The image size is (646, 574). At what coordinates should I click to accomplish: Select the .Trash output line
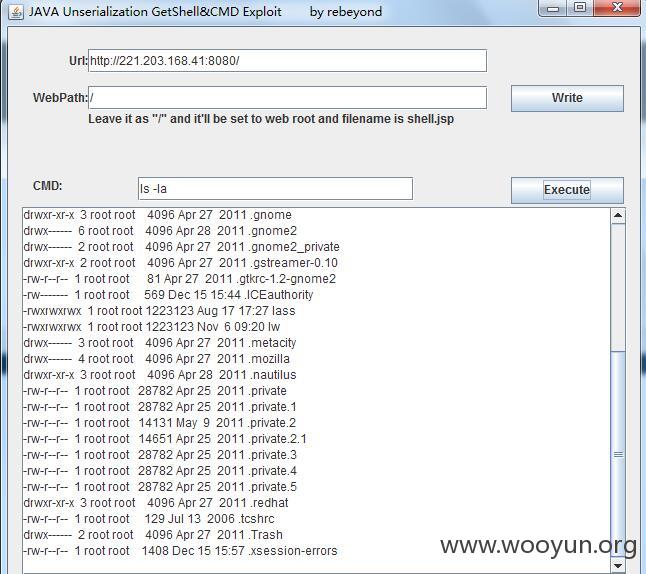(x=153, y=535)
